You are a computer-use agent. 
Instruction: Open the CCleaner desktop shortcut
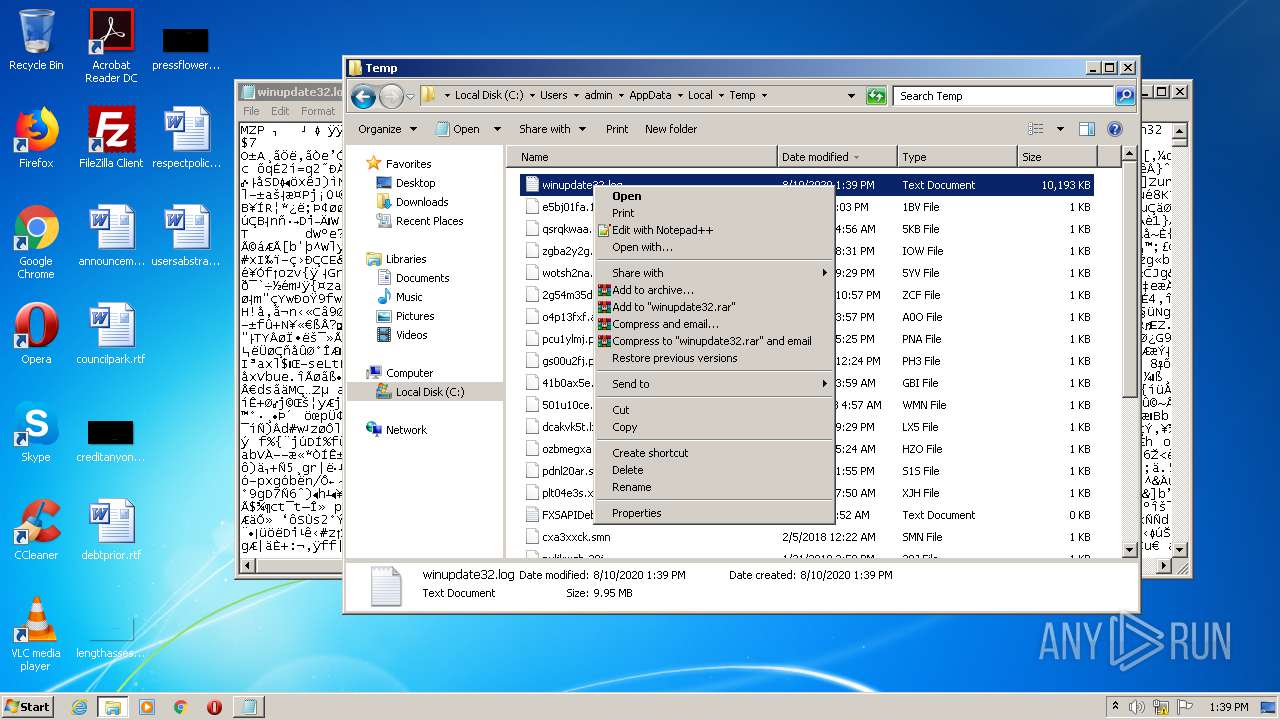click(x=36, y=530)
